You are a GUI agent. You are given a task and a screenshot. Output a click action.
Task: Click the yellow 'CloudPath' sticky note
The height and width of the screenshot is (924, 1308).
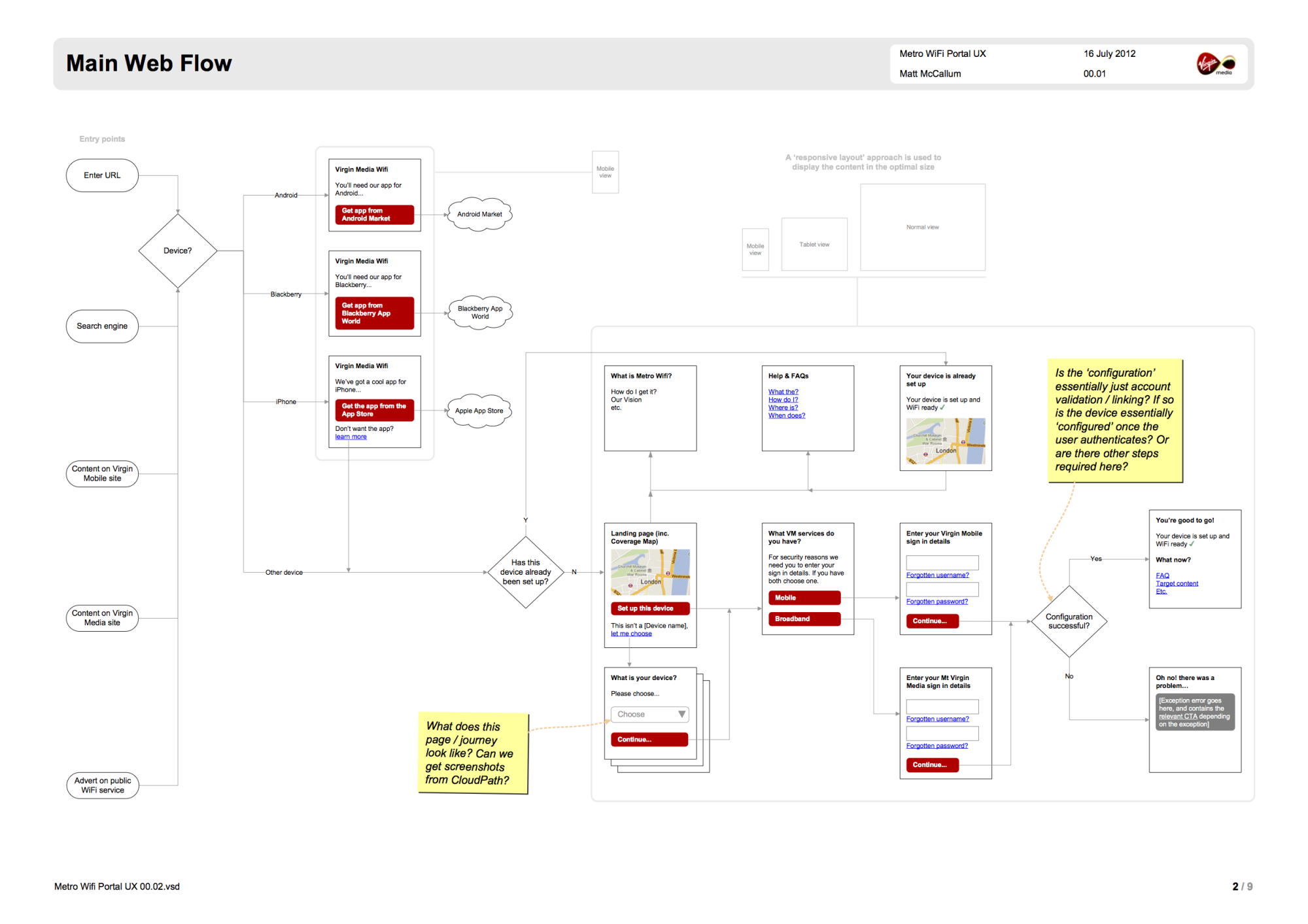pos(473,753)
